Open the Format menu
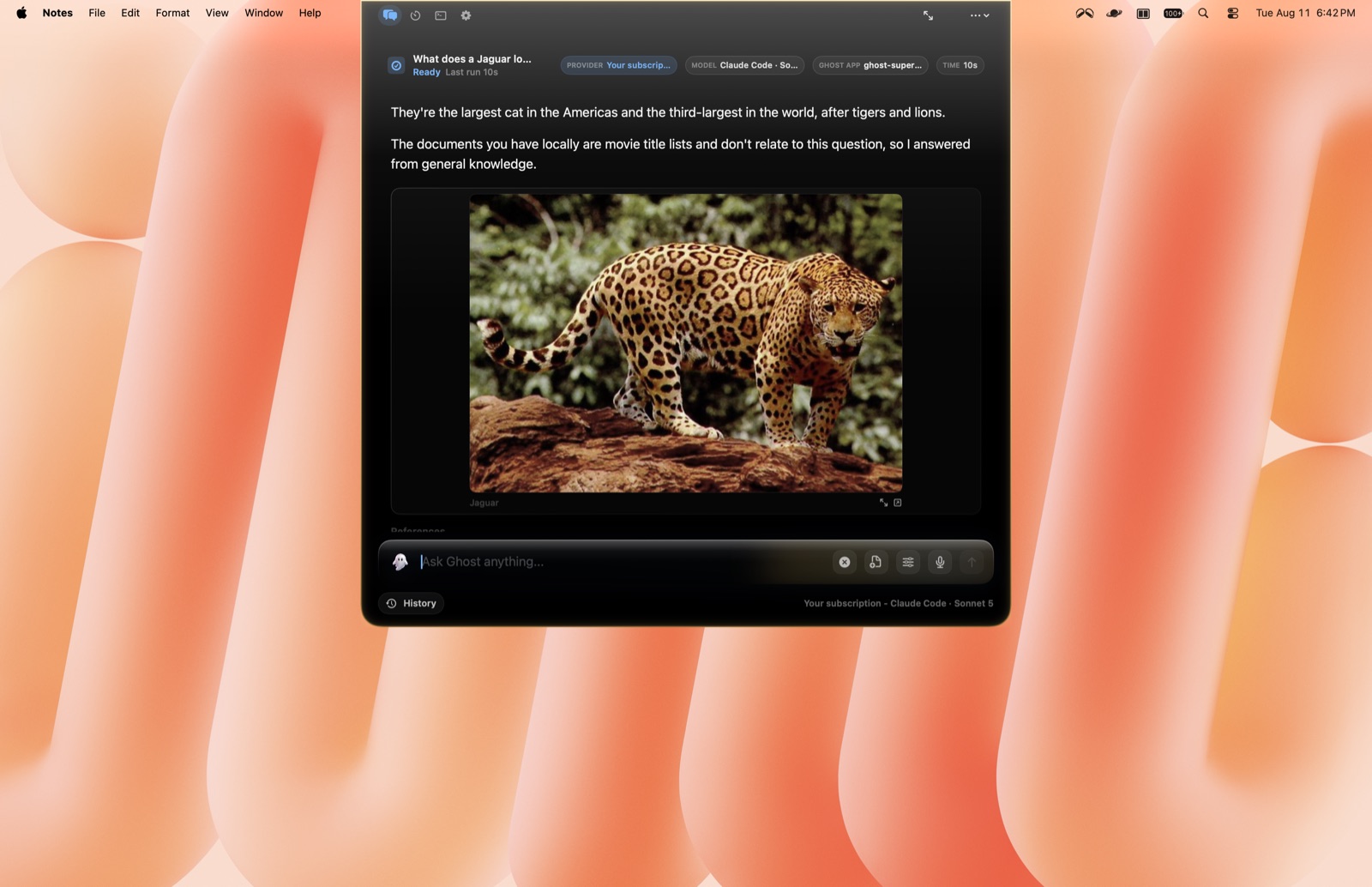Screen dimensions: 1372x887 pyautogui.click(x=172, y=13)
